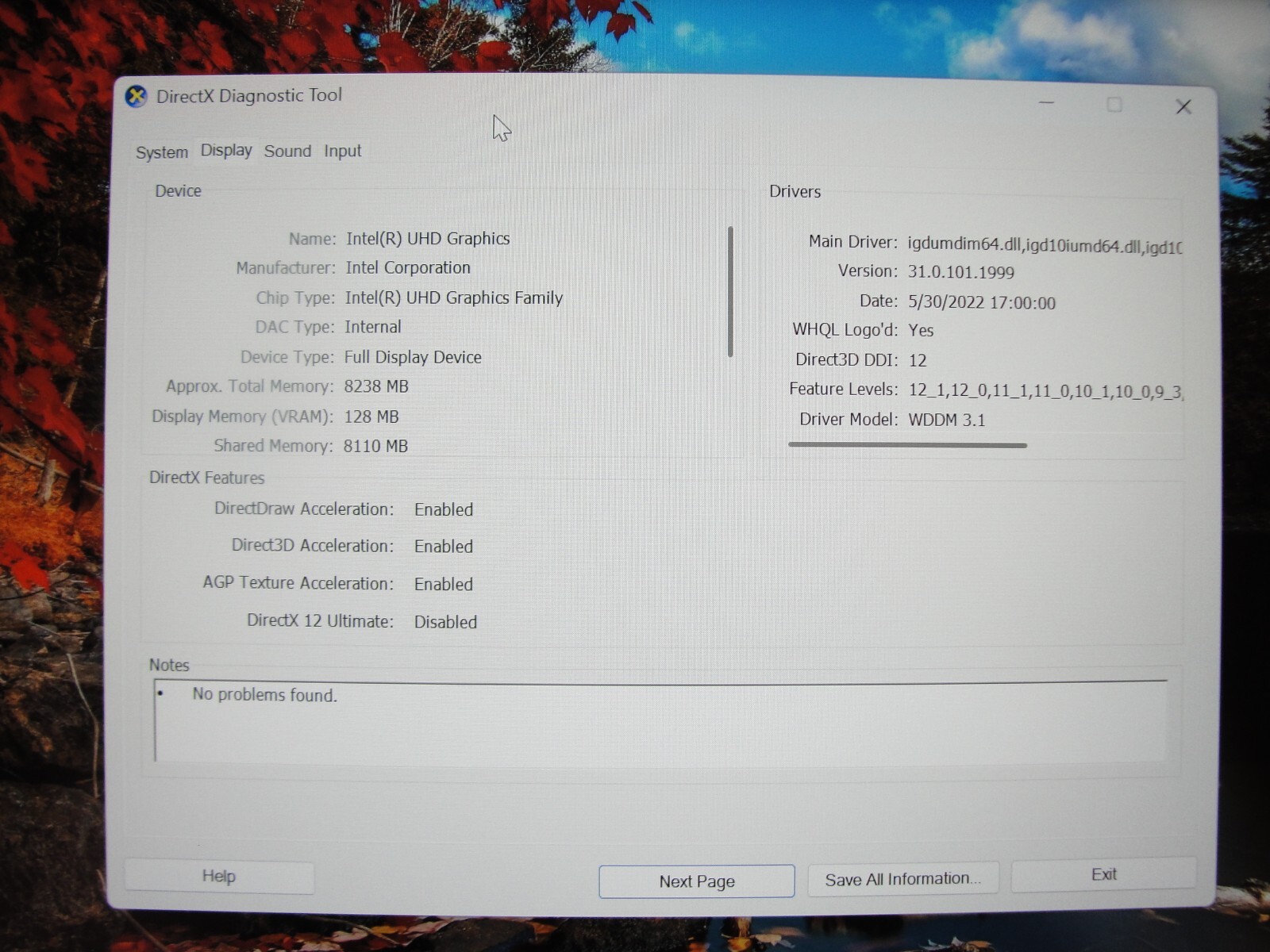This screenshot has height=952, width=1270.
Task: Click driver version '31.0.101.1999'
Action: (961, 272)
